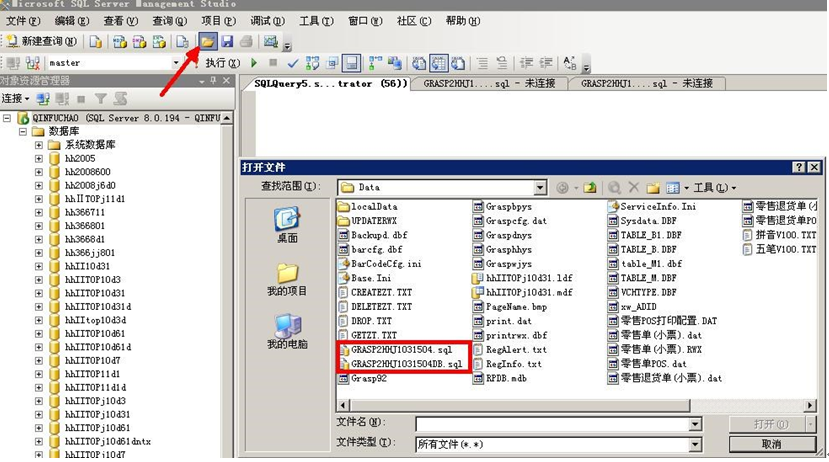829x462 pixels.
Task: Expand the System Databases (系统数据库) folder node
Action: (x=39, y=144)
